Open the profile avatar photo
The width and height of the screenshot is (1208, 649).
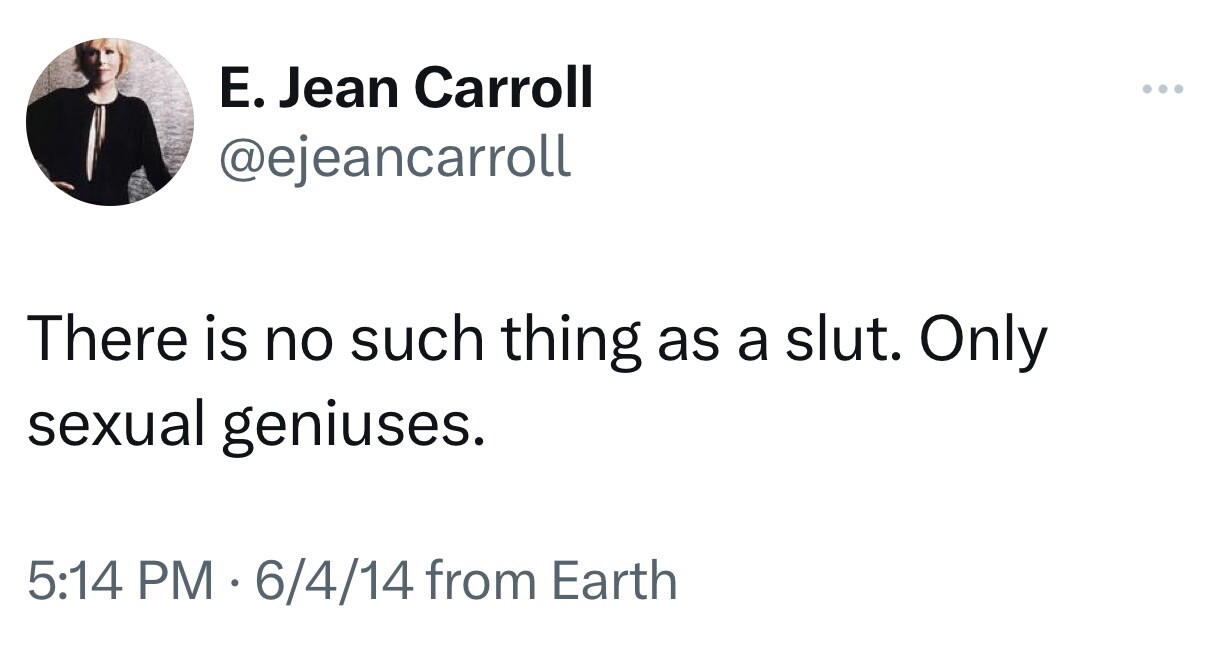point(110,122)
